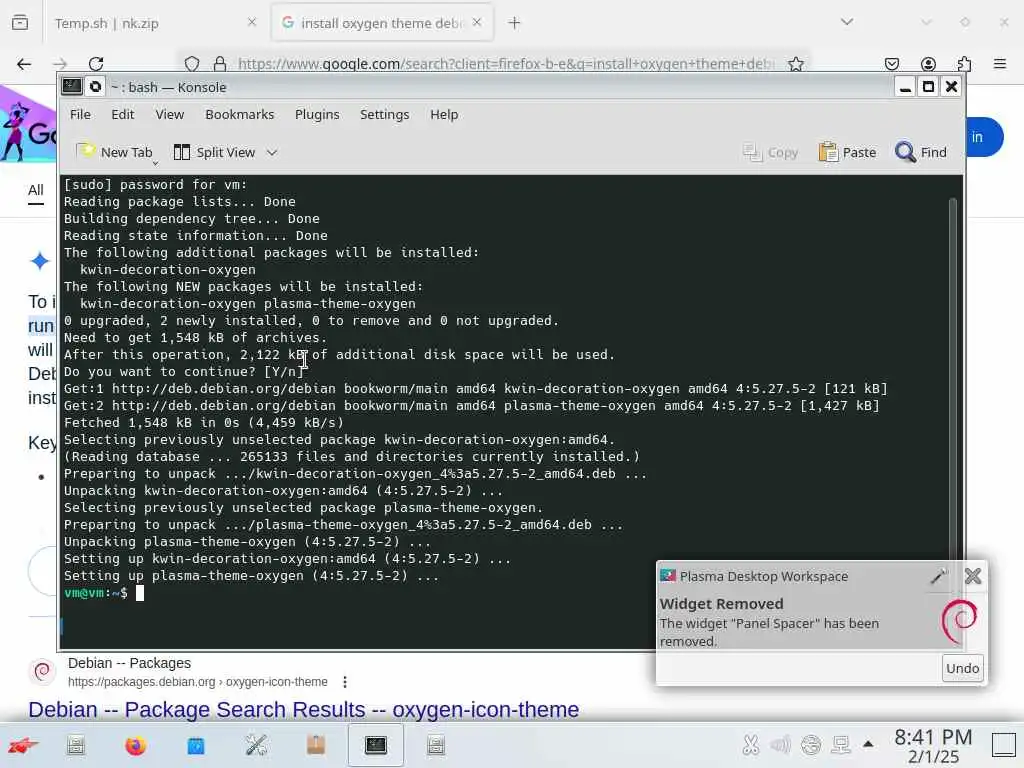Configure notification with wrench icon
Image resolution: width=1024 pixels, height=768 pixels.
click(x=938, y=576)
